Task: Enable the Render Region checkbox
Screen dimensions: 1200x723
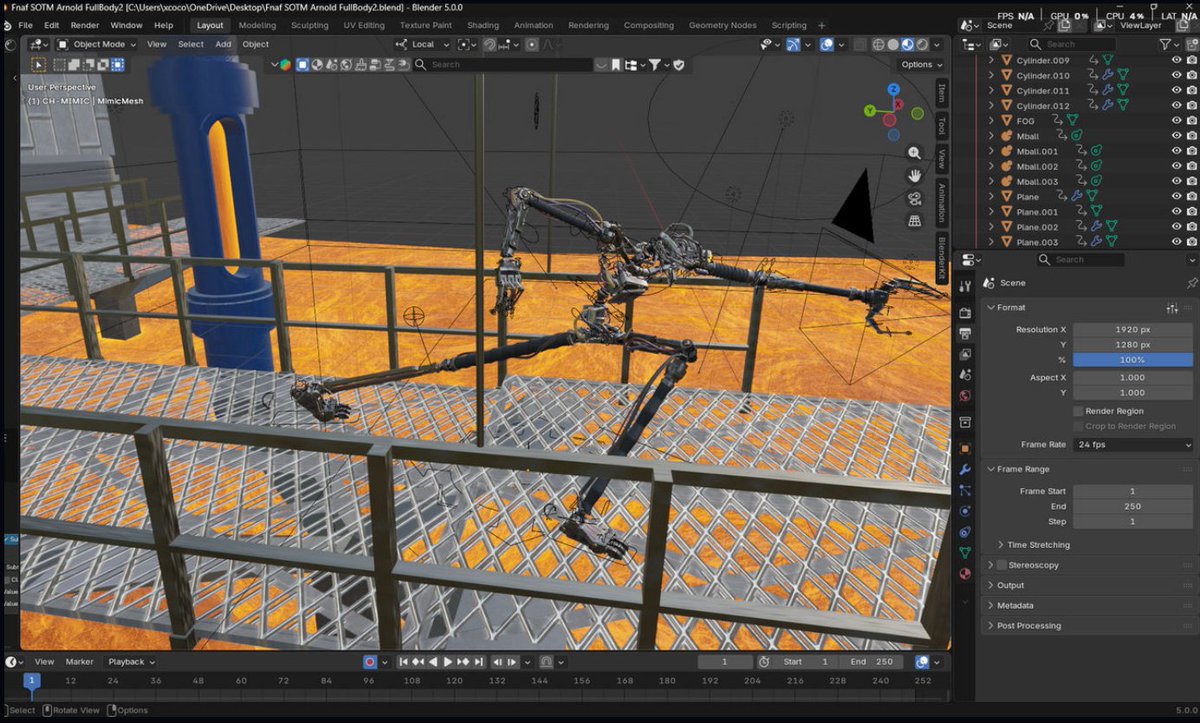Action: (1078, 411)
